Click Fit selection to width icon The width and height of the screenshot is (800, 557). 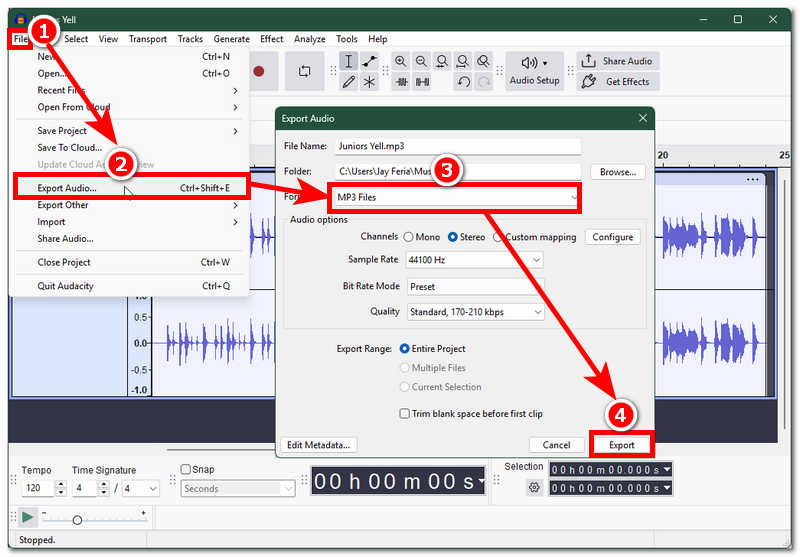pos(442,62)
